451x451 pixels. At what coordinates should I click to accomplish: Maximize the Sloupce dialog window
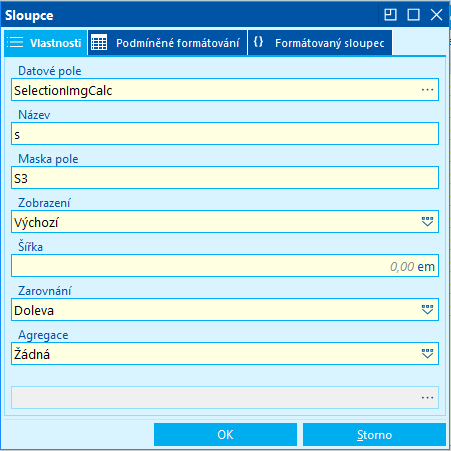413,15
